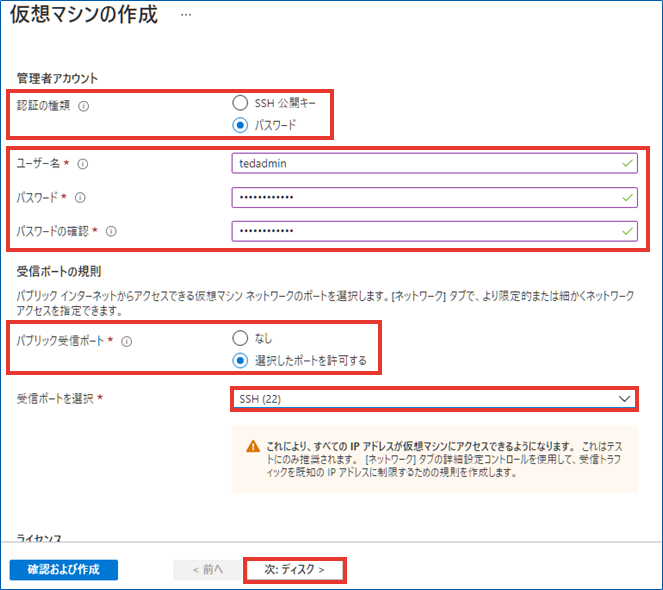Click the 管理者アカウント section heading
Screen dimensions: 663x590
coord(57,78)
